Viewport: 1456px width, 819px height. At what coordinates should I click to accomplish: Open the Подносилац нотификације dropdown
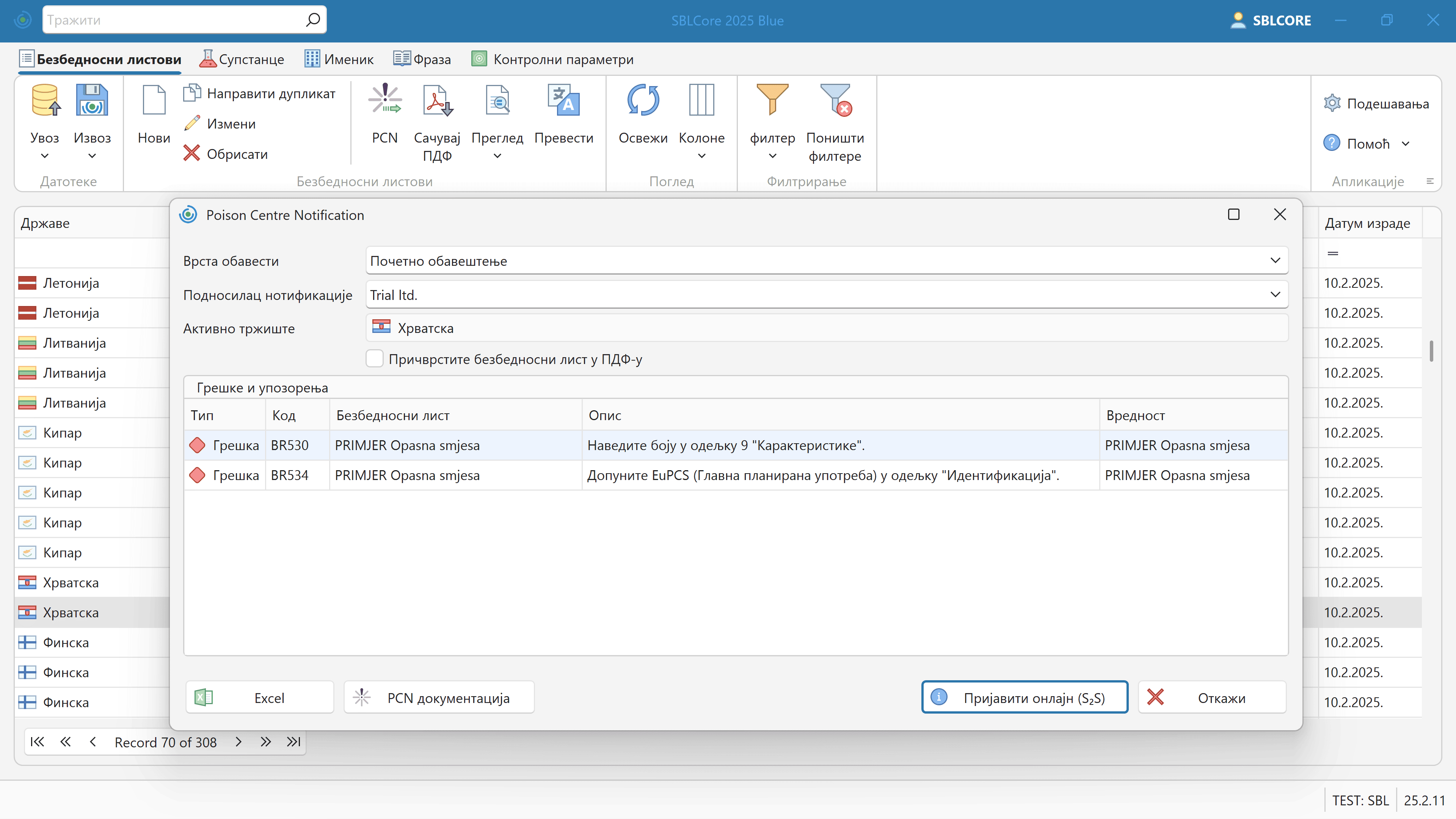coord(1275,295)
